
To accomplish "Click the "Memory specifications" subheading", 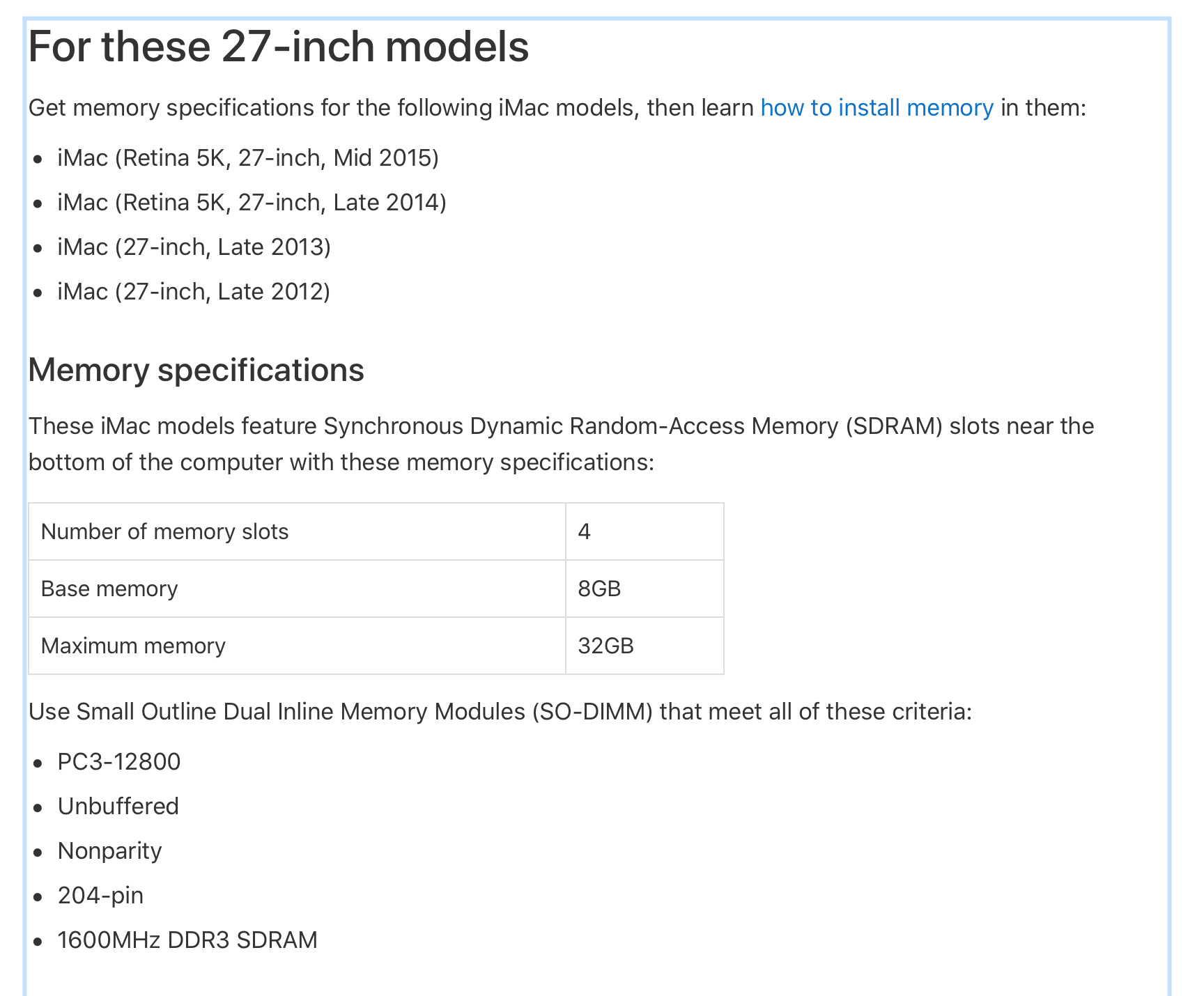I will click(x=196, y=370).
